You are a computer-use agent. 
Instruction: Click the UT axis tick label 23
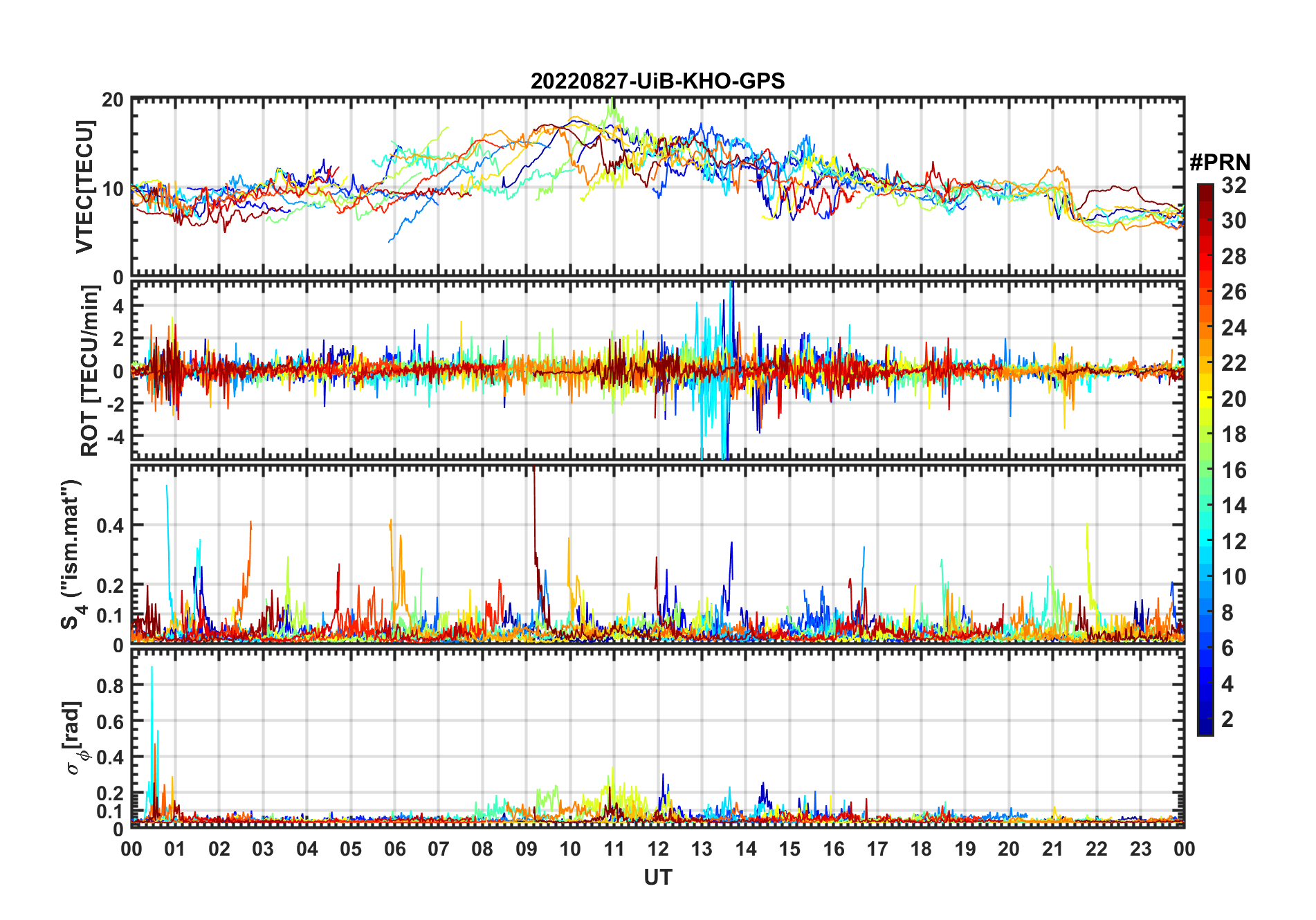(x=1141, y=849)
